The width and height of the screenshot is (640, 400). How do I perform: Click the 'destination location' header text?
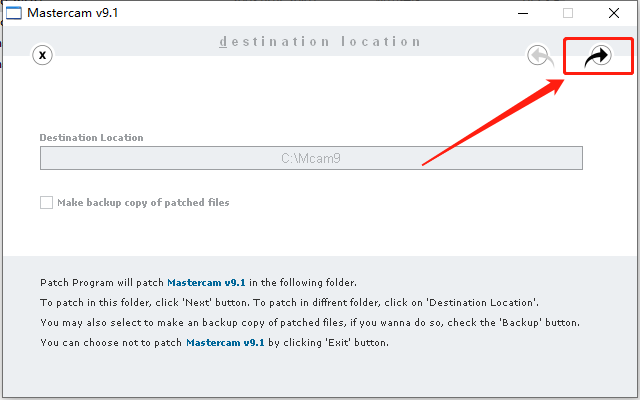320,42
